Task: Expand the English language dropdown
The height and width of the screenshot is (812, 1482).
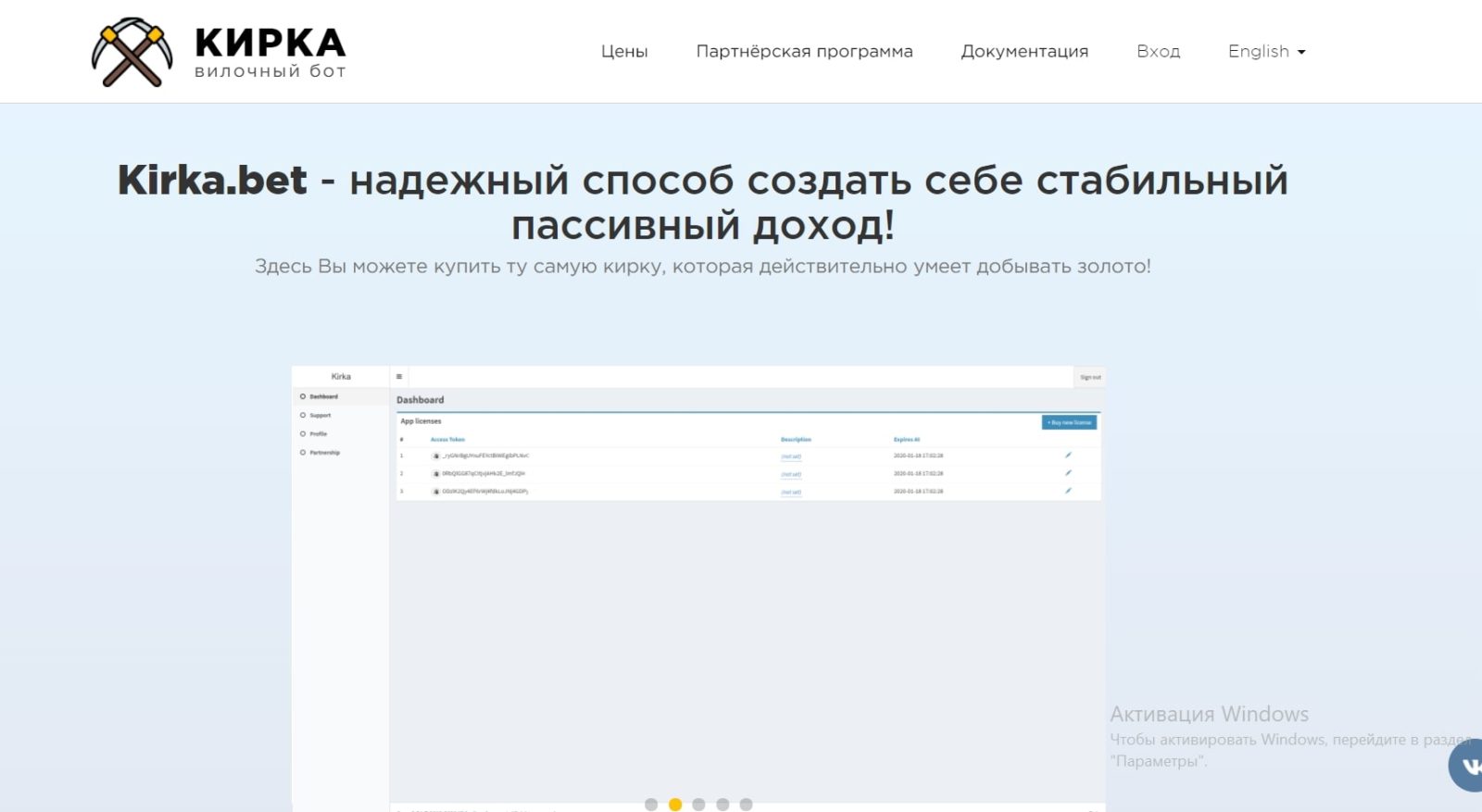Action: point(1266,52)
